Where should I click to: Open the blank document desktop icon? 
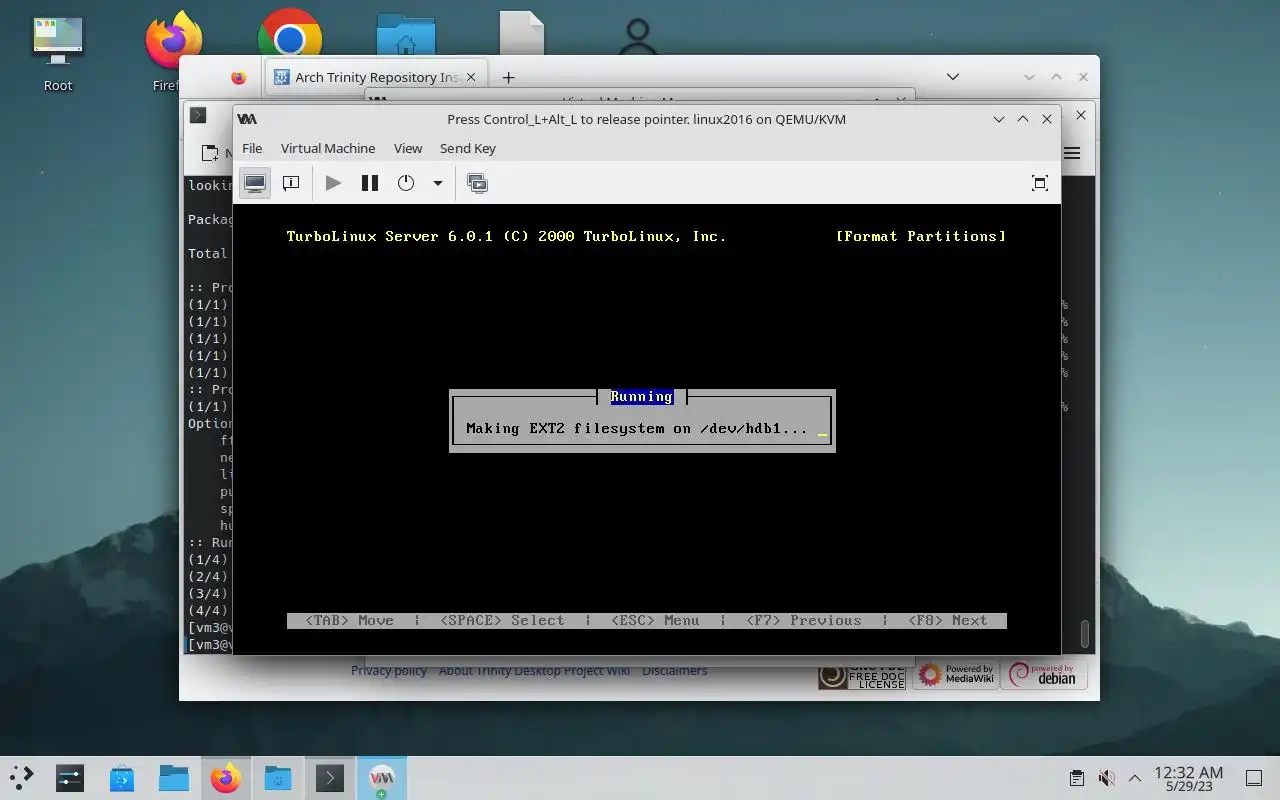tap(522, 34)
